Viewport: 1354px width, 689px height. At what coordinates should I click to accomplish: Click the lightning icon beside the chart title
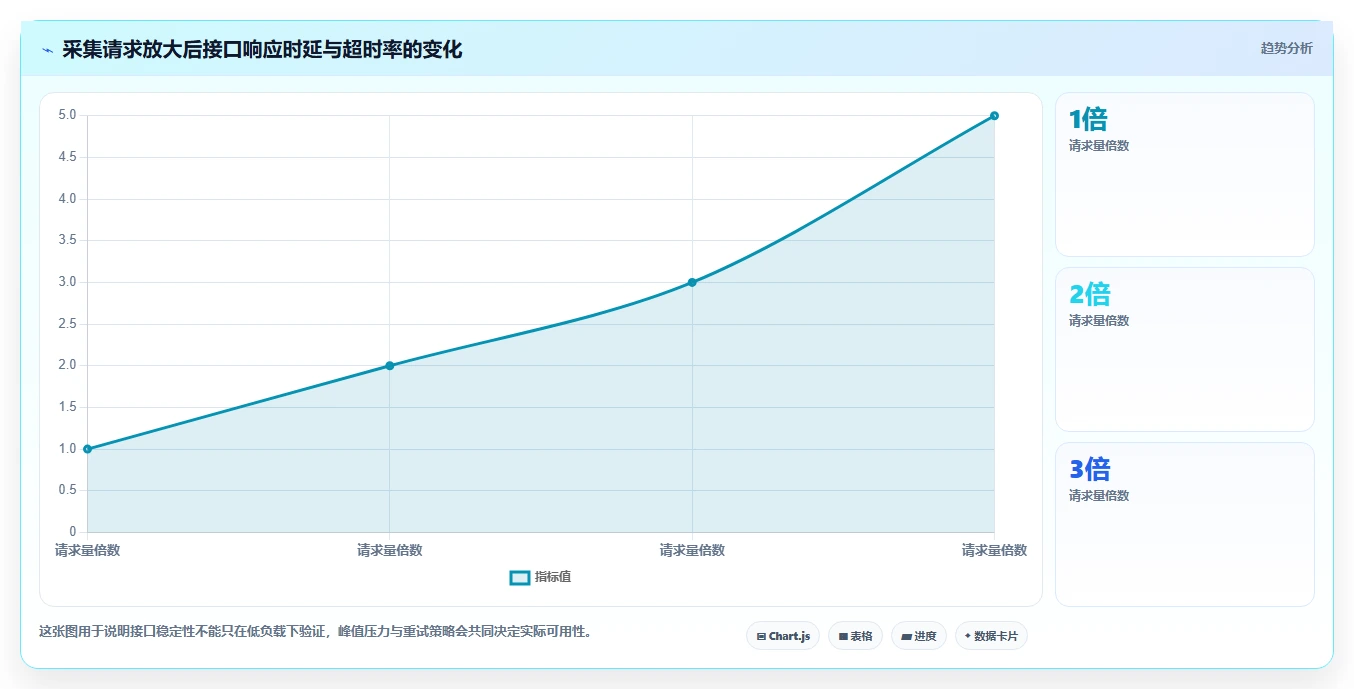[47, 50]
